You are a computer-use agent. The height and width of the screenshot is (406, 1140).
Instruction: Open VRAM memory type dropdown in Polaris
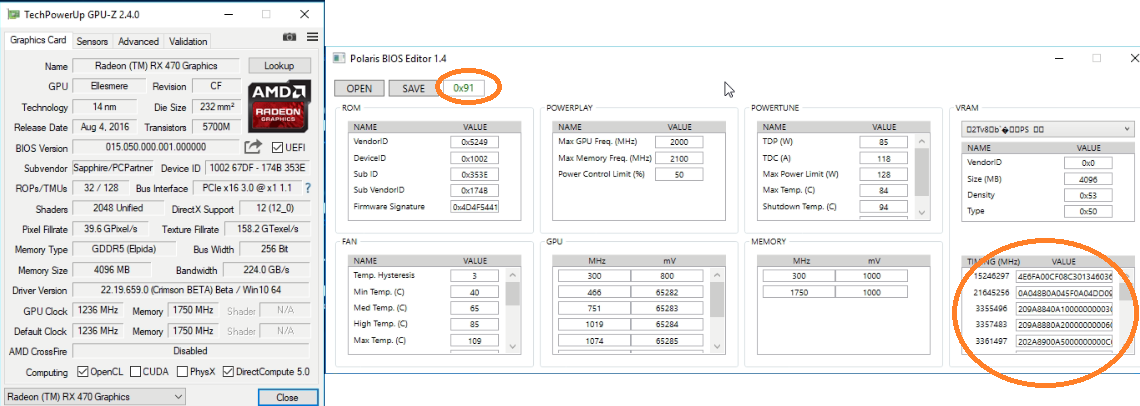1047,129
